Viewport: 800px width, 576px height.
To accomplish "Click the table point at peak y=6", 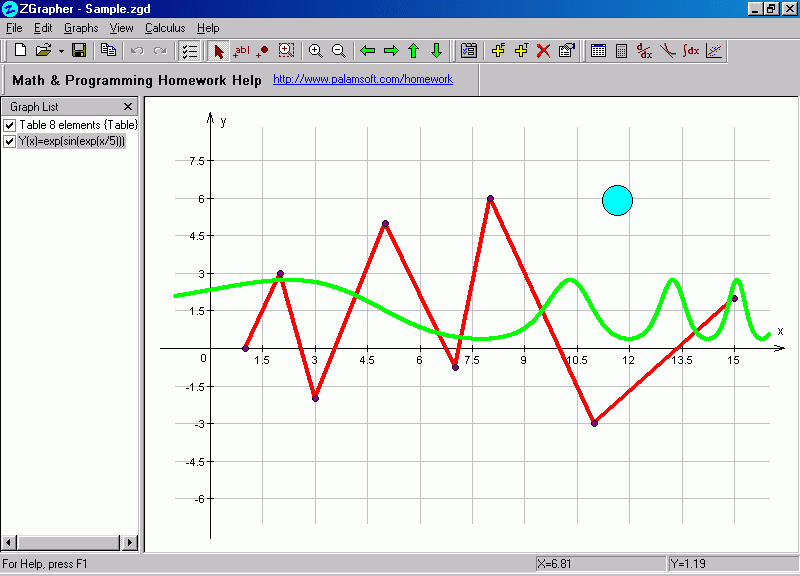I will pyautogui.click(x=490, y=198).
